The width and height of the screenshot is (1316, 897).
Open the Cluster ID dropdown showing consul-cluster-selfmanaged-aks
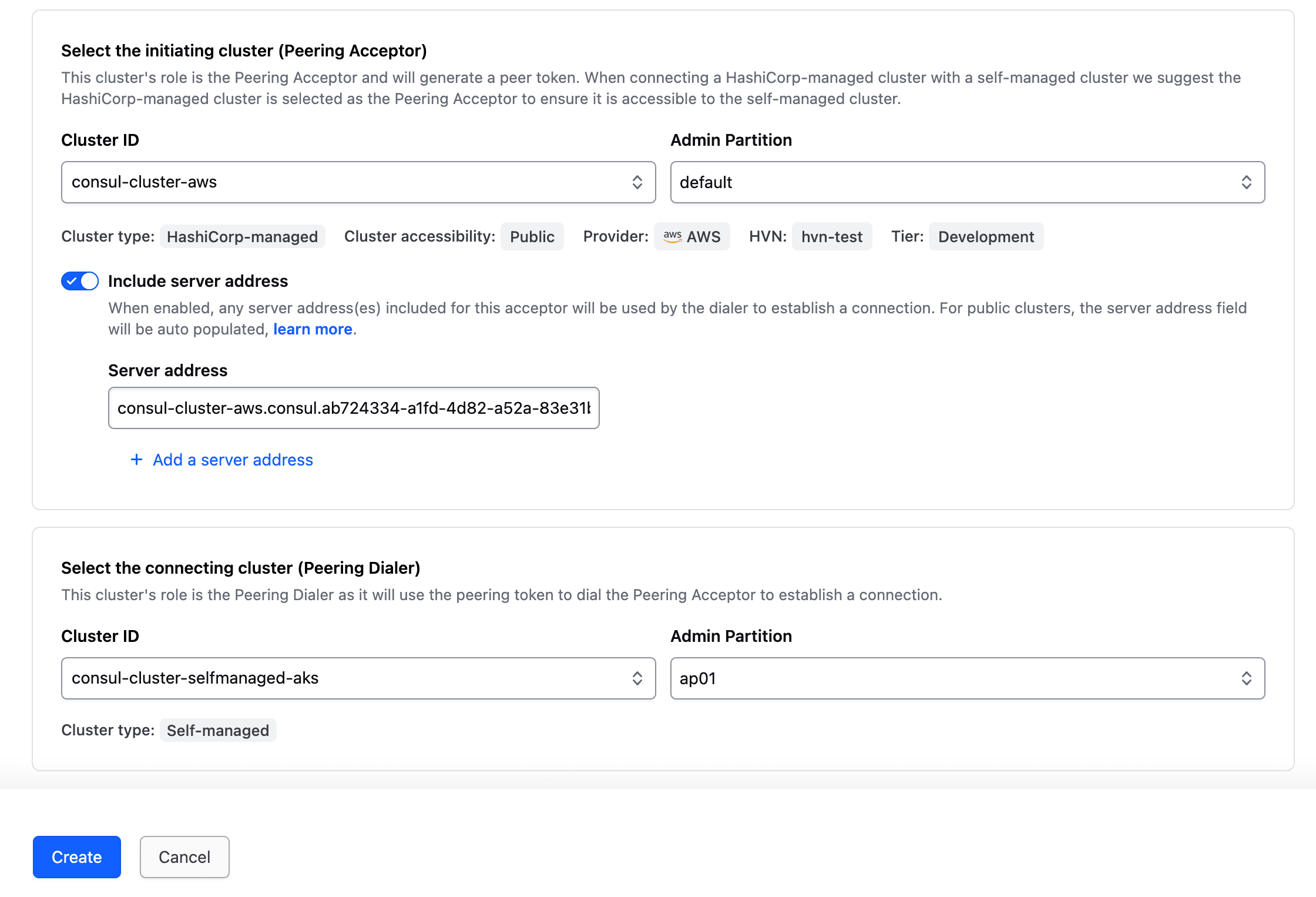pos(358,678)
